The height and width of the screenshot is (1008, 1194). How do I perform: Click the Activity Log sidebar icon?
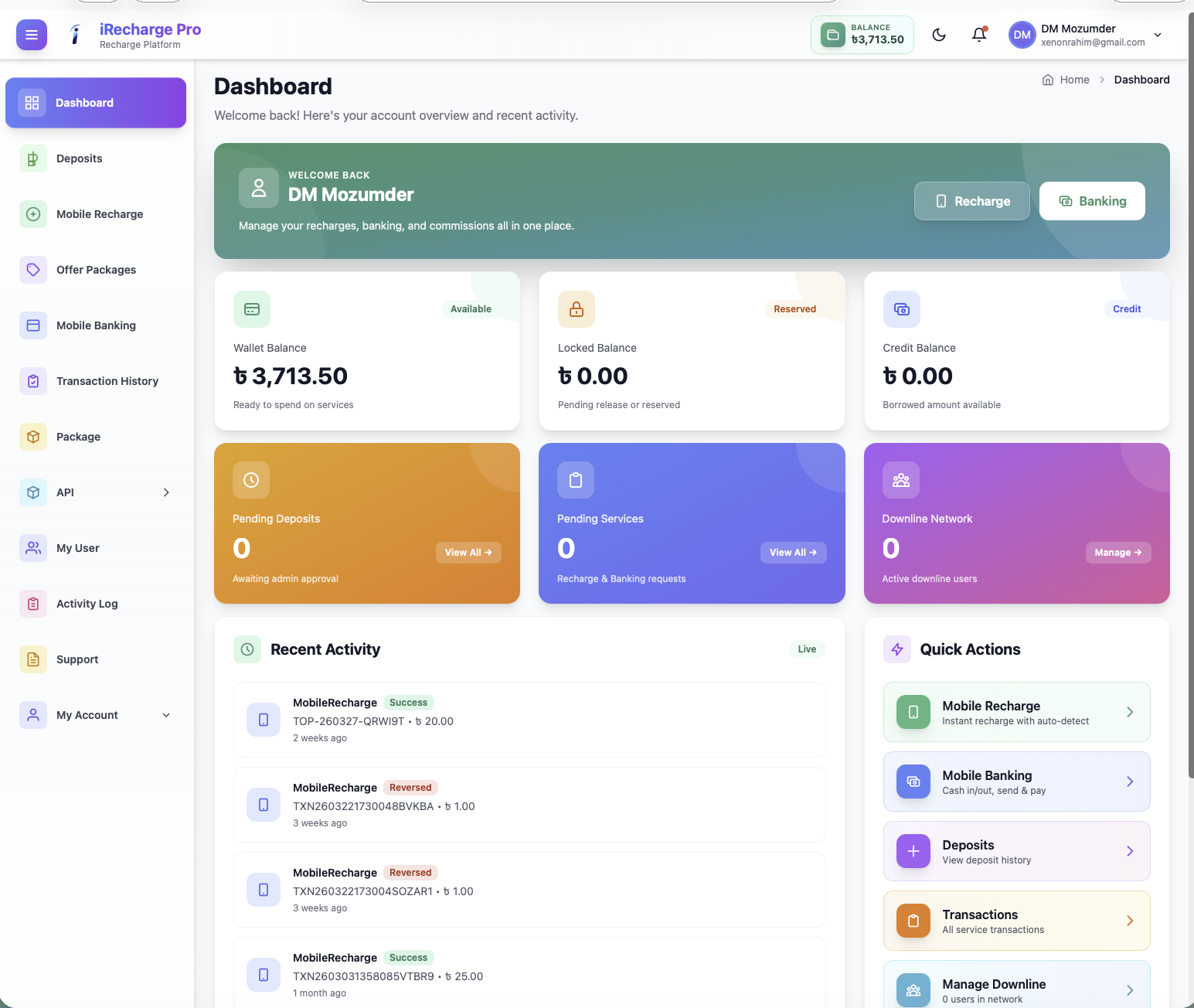click(x=33, y=604)
